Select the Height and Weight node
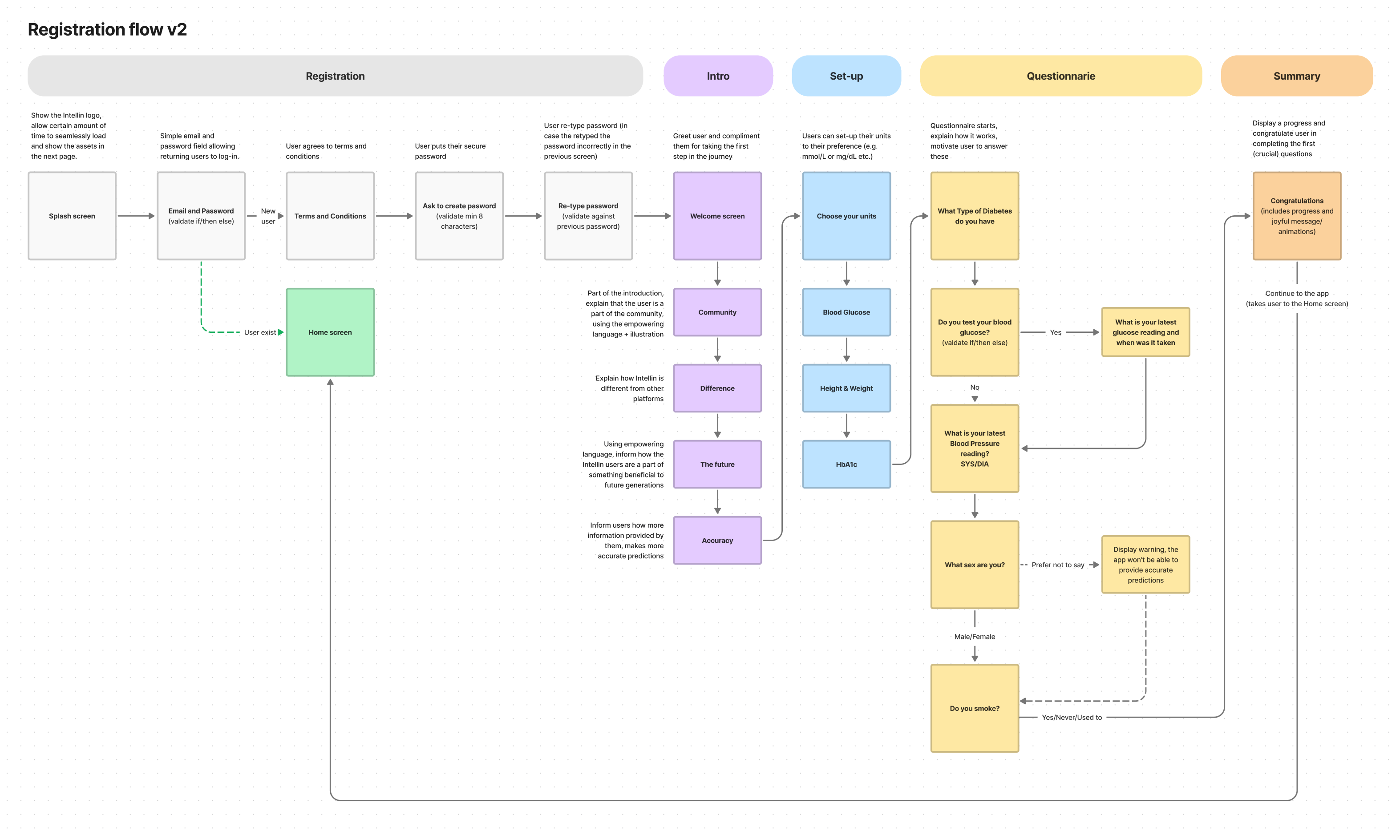Screen dimensions: 1400x840 coord(845,387)
